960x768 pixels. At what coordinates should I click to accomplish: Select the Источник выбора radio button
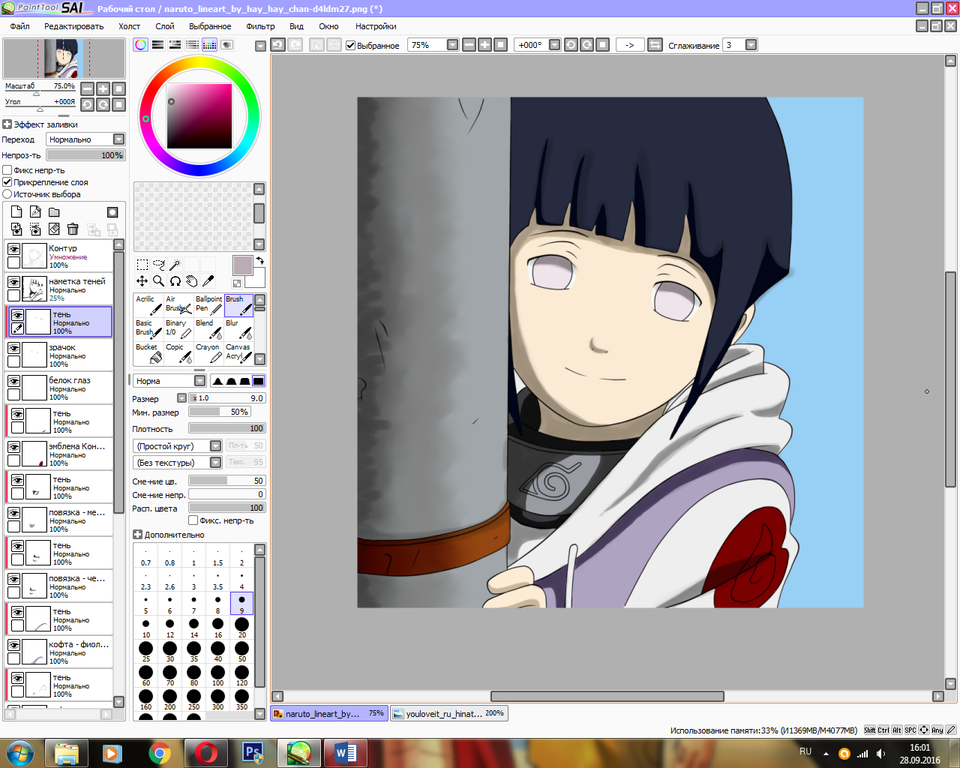7,194
